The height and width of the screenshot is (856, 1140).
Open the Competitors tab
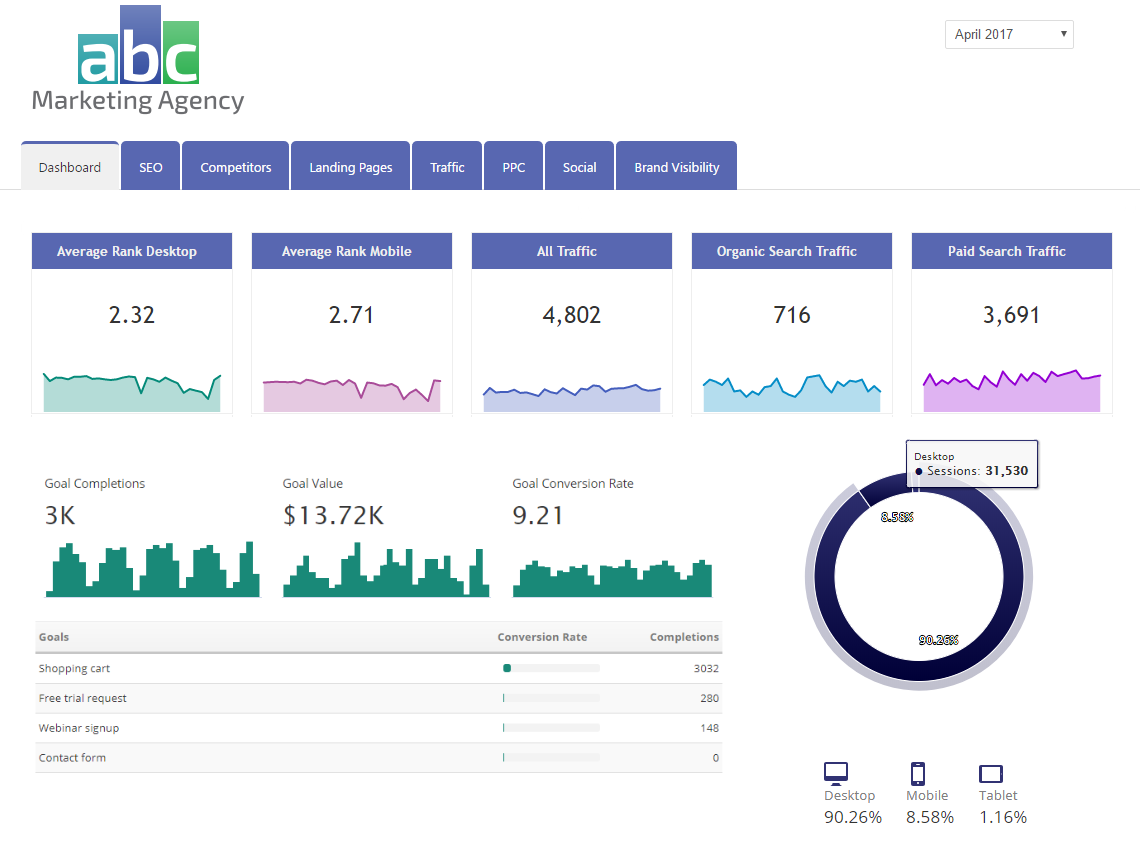pyautogui.click(x=235, y=167)
